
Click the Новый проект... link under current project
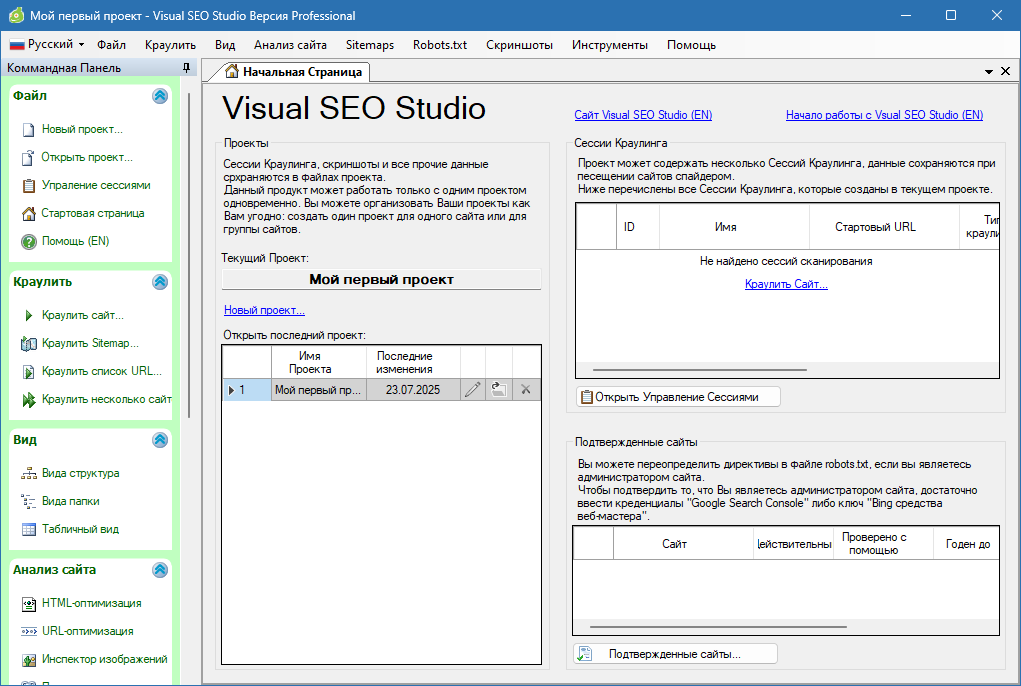coord(264,310)
